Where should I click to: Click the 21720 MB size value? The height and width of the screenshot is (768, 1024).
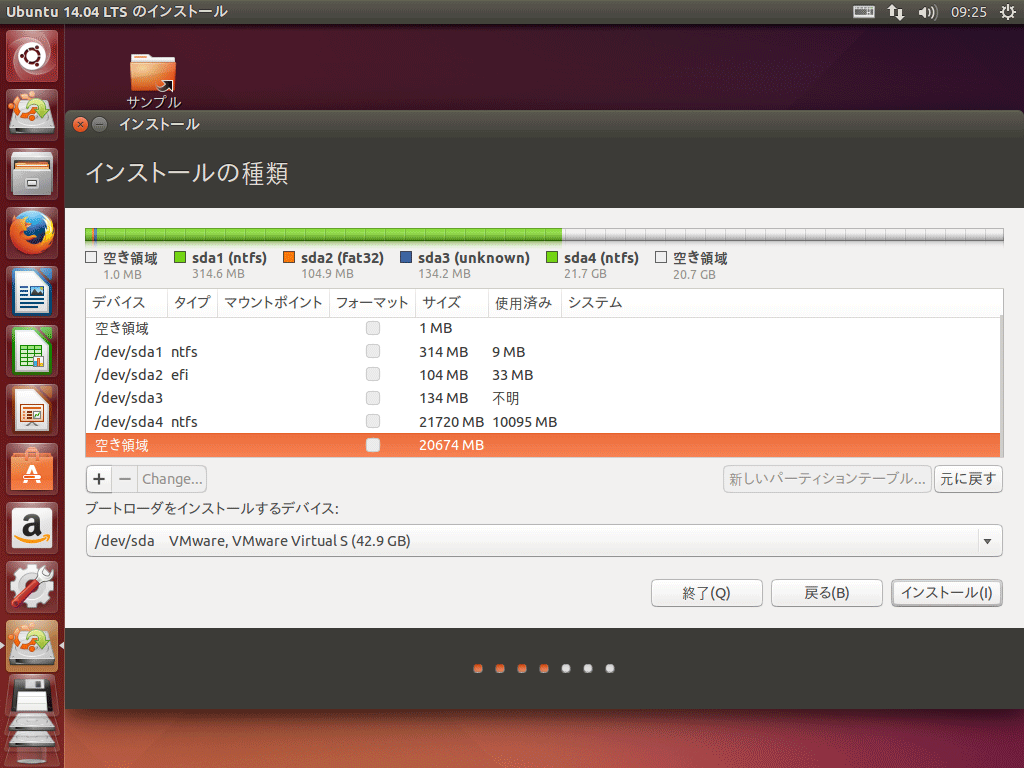pos(451,422)
